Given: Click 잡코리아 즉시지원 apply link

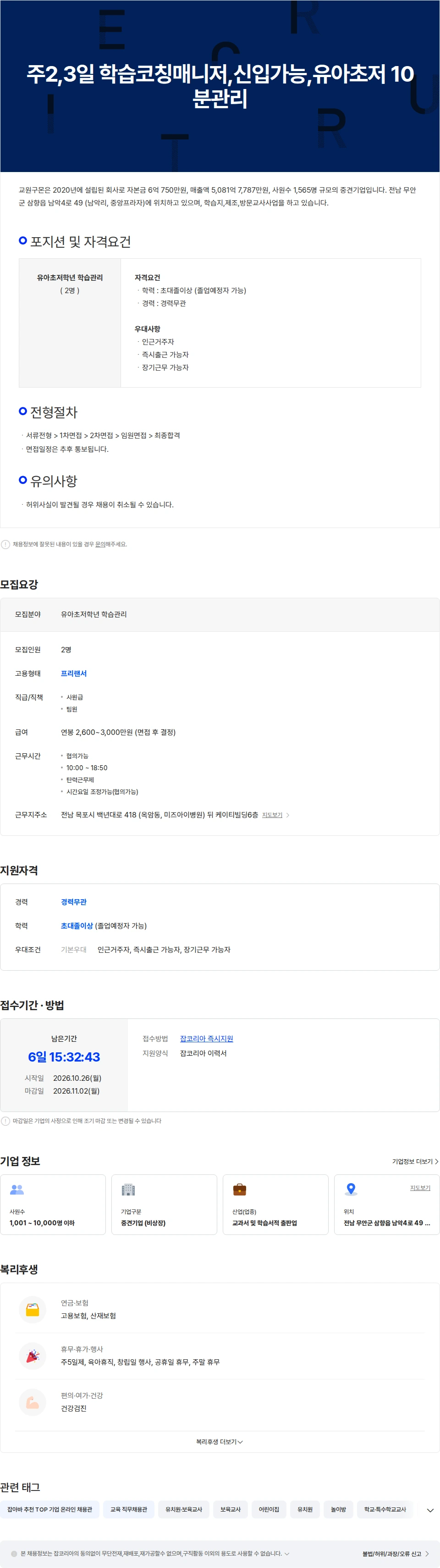Looking at the screenshot, I should (x=207, y=1039).
